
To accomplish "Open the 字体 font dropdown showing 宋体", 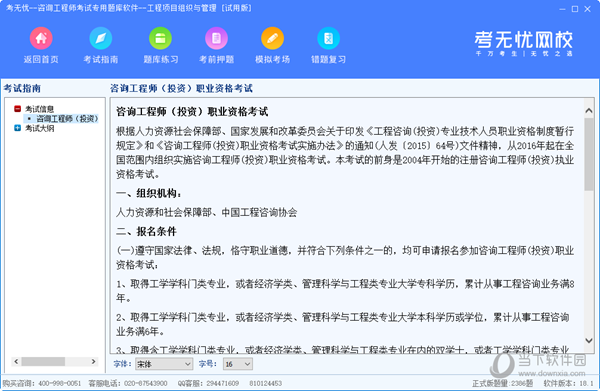I will [x=163, y=364].
